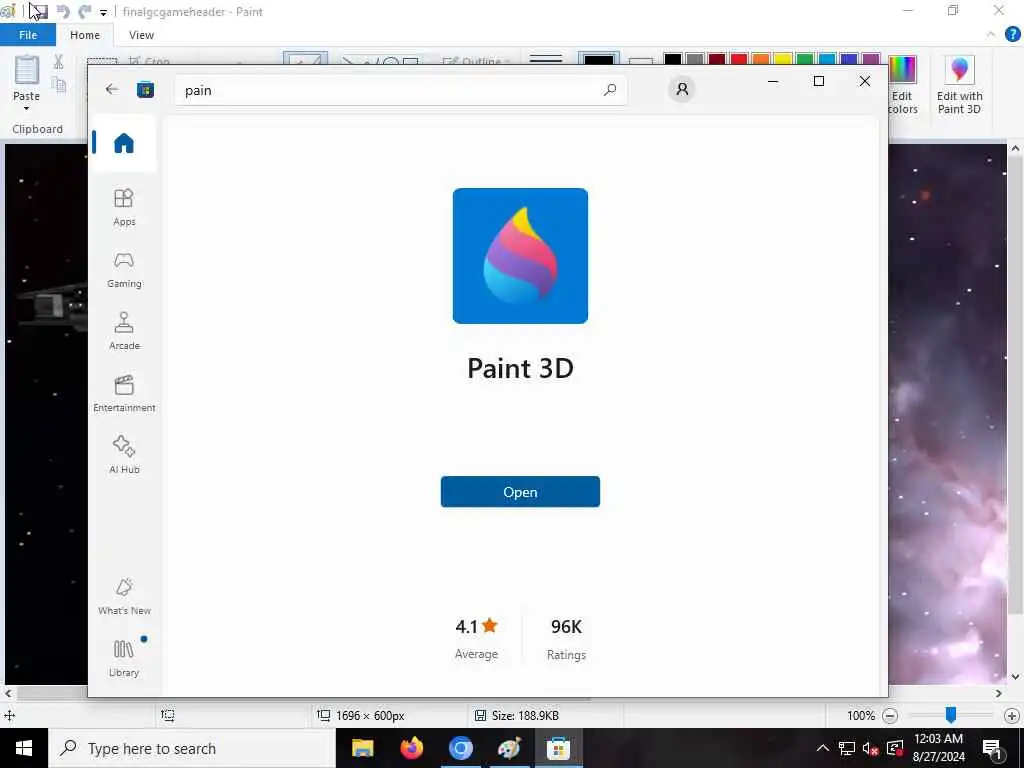
Task: Click the Store search field containing 'pain'
Action: (x=401, y=90)
